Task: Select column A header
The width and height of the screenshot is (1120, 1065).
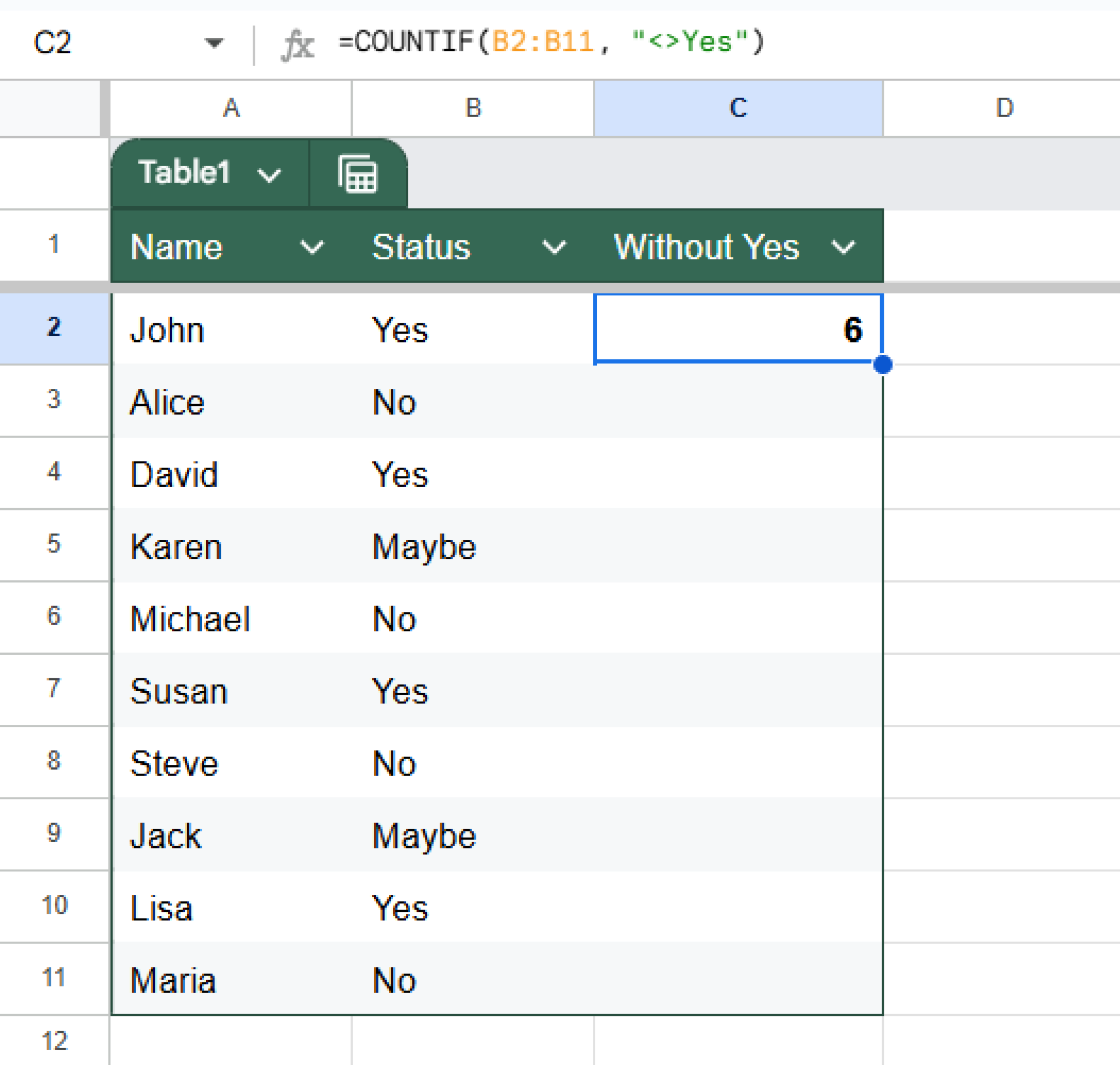Action: 232,108
